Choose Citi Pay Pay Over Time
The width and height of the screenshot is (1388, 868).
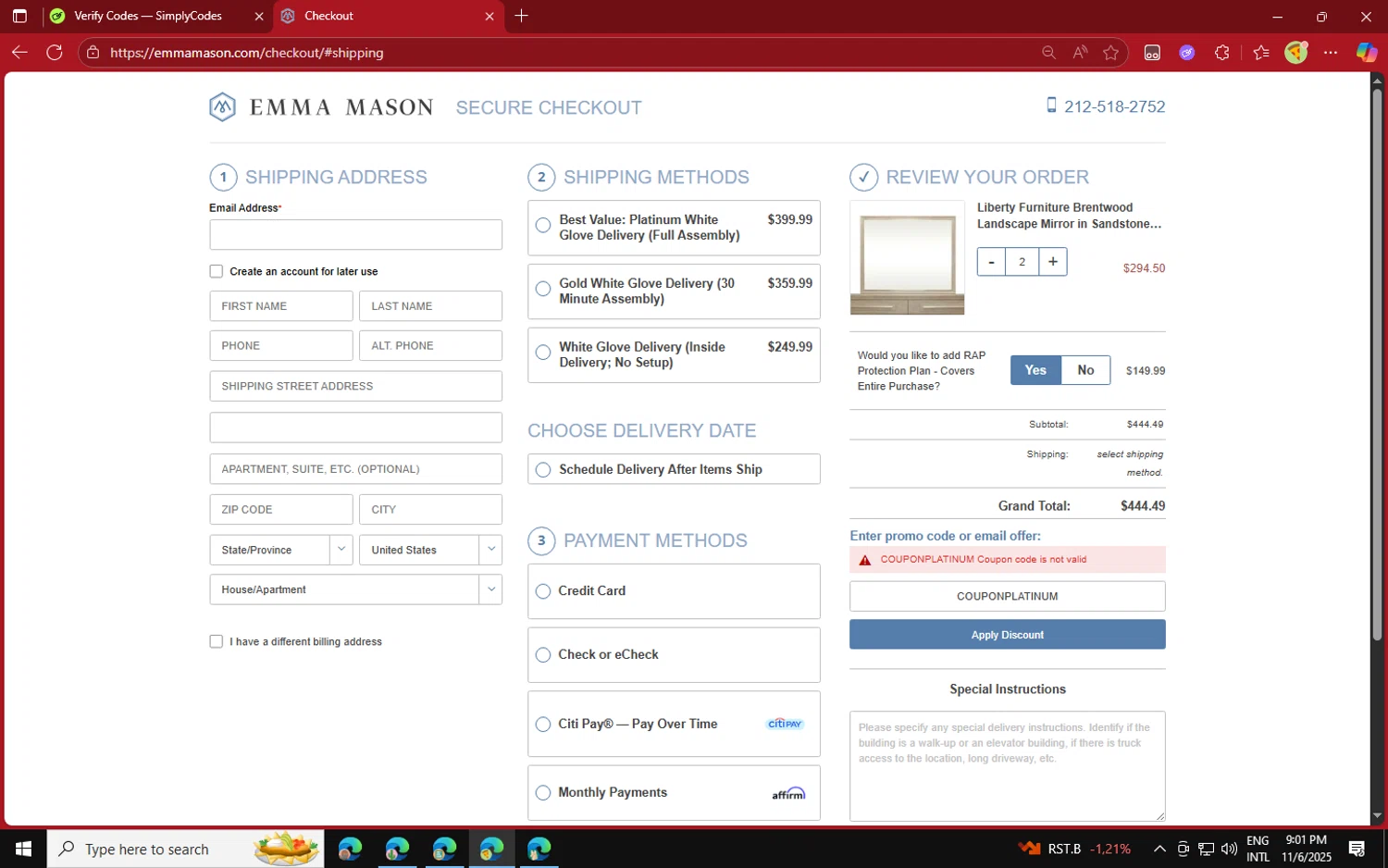point(543,725)
